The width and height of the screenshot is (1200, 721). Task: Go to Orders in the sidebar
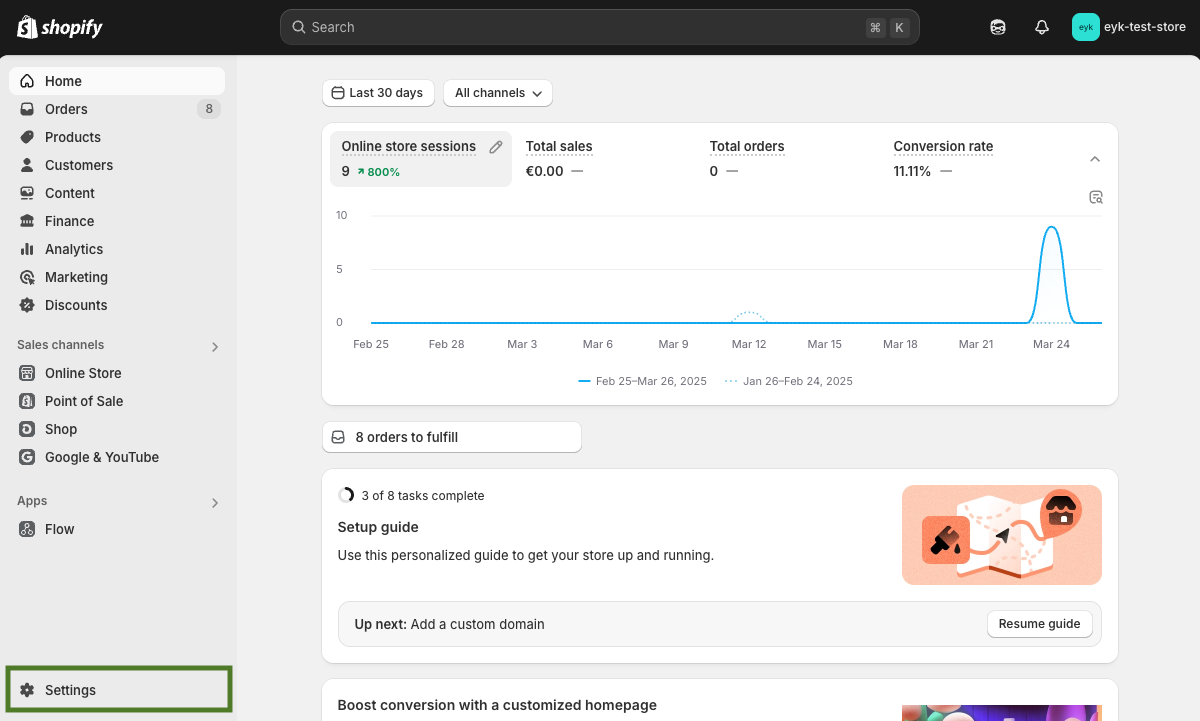(x=117, y=109)
